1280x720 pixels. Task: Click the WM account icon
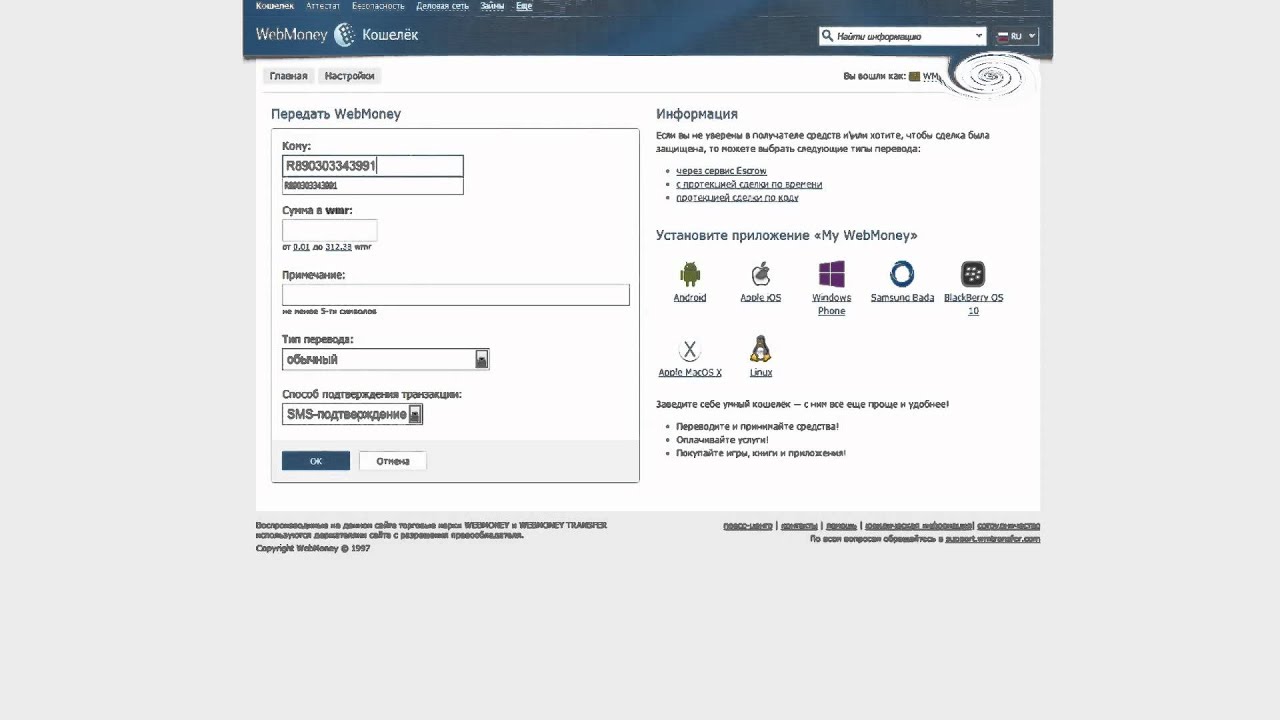(914, 76)
